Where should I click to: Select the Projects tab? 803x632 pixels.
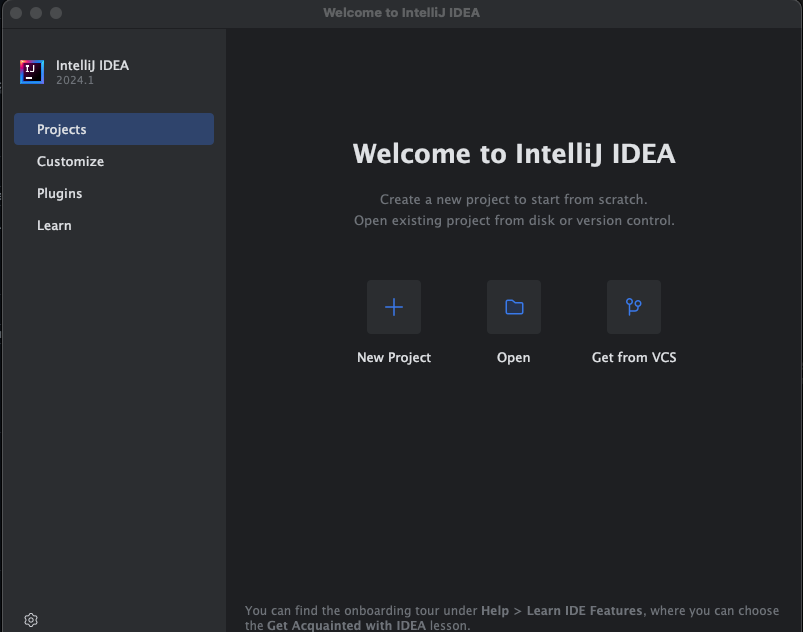pyautogui.click(x=114, y=129)
